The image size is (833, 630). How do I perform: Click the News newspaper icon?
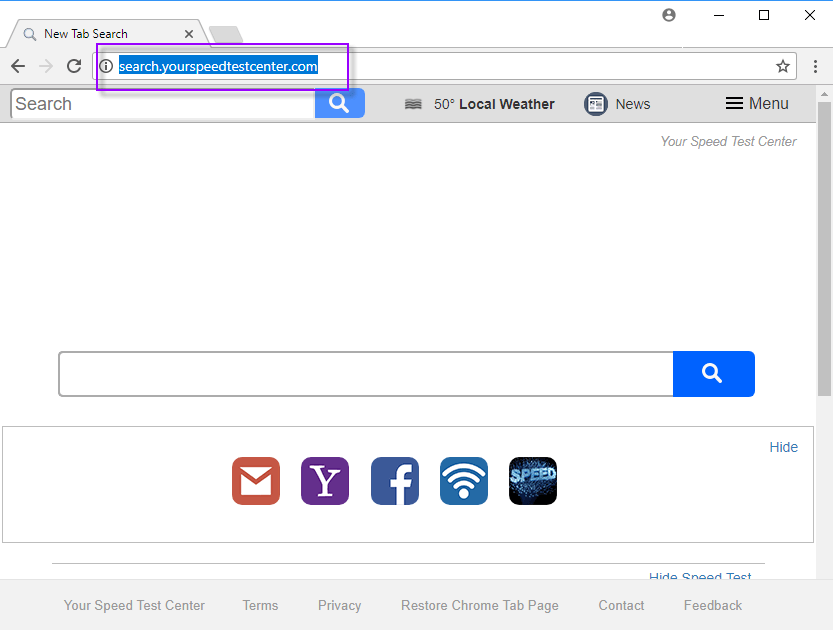tap(596, 104)
